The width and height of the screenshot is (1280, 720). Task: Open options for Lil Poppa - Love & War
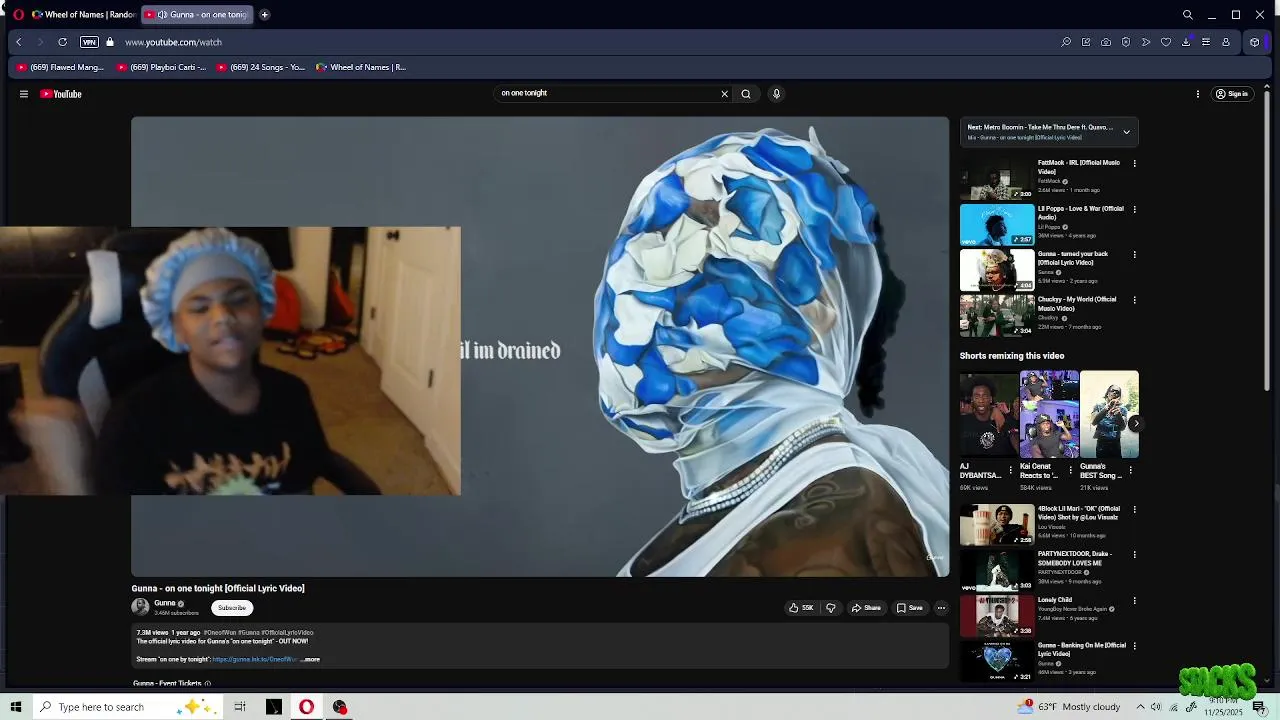1134,209
